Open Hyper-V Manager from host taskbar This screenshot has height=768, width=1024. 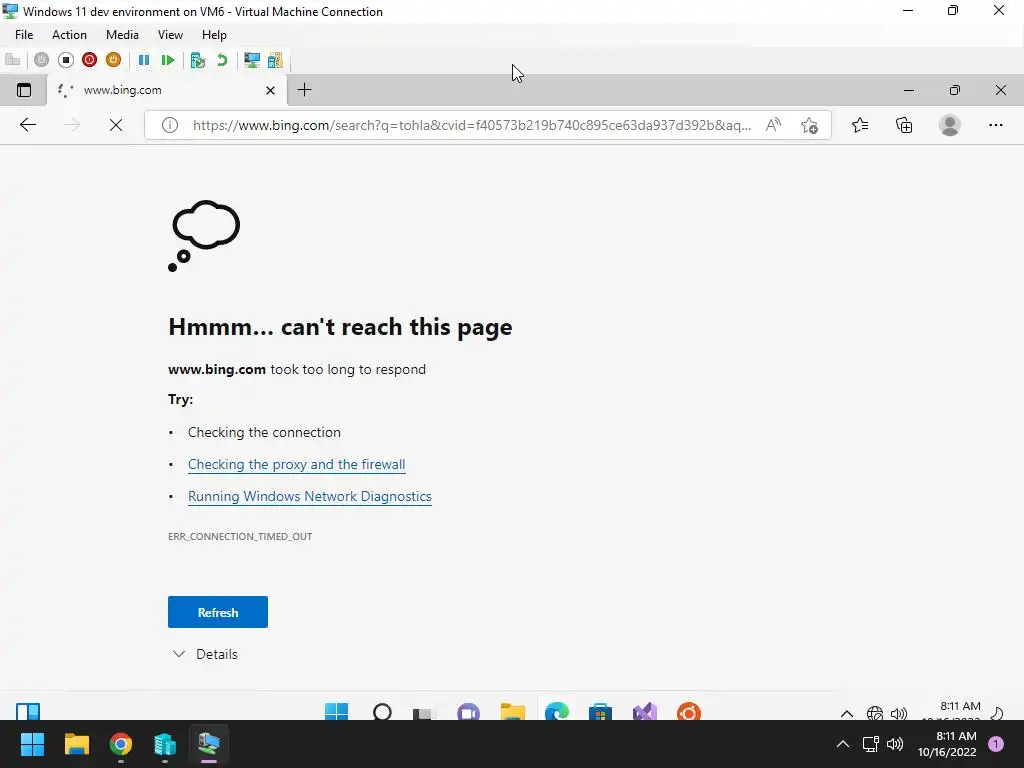tap(165, 744)
